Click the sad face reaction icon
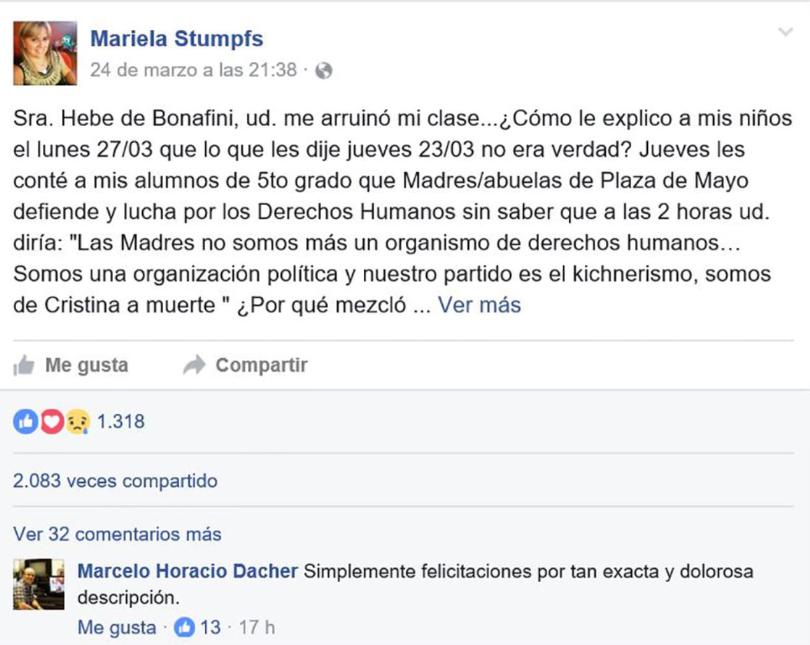Screen dimensions: 810x645 76,422
